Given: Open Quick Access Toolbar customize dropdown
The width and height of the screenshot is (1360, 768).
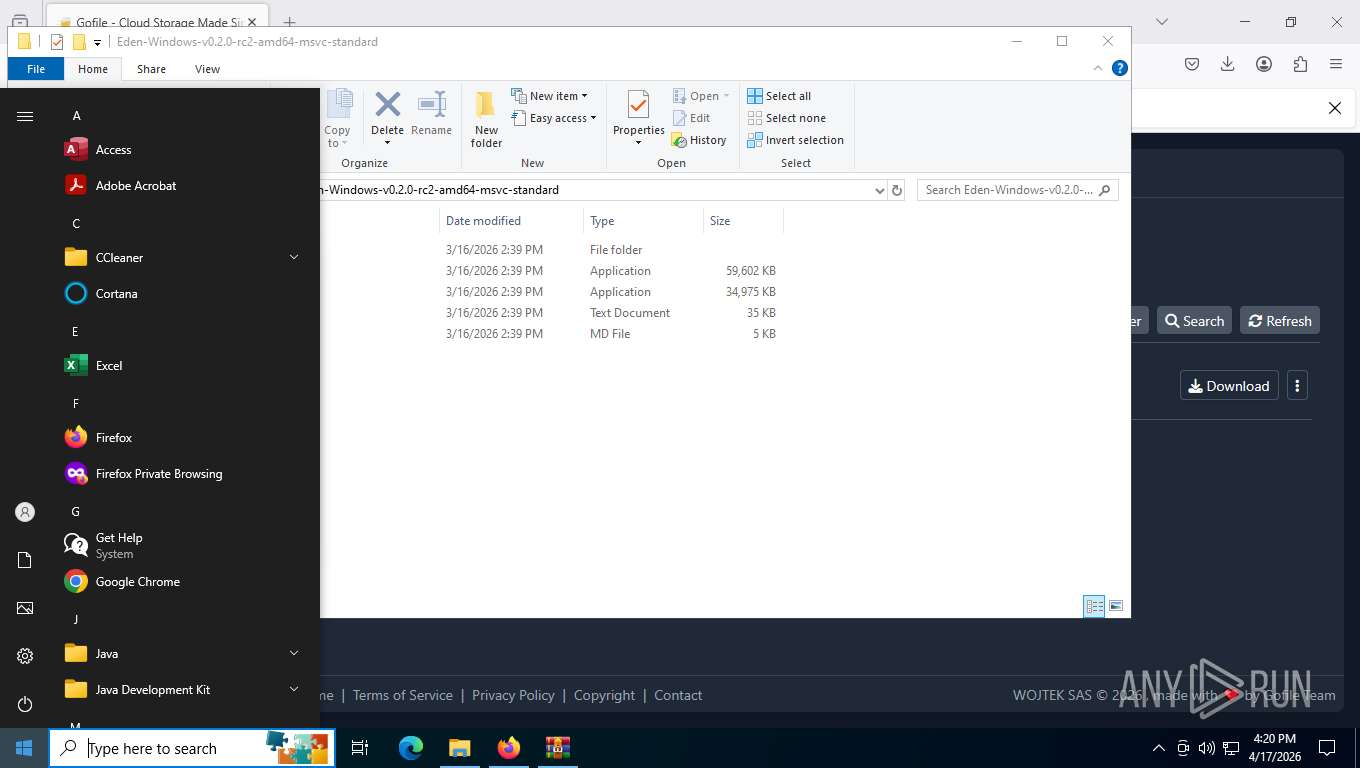Looking at the screenshot, I should click(x=97, y=42).
